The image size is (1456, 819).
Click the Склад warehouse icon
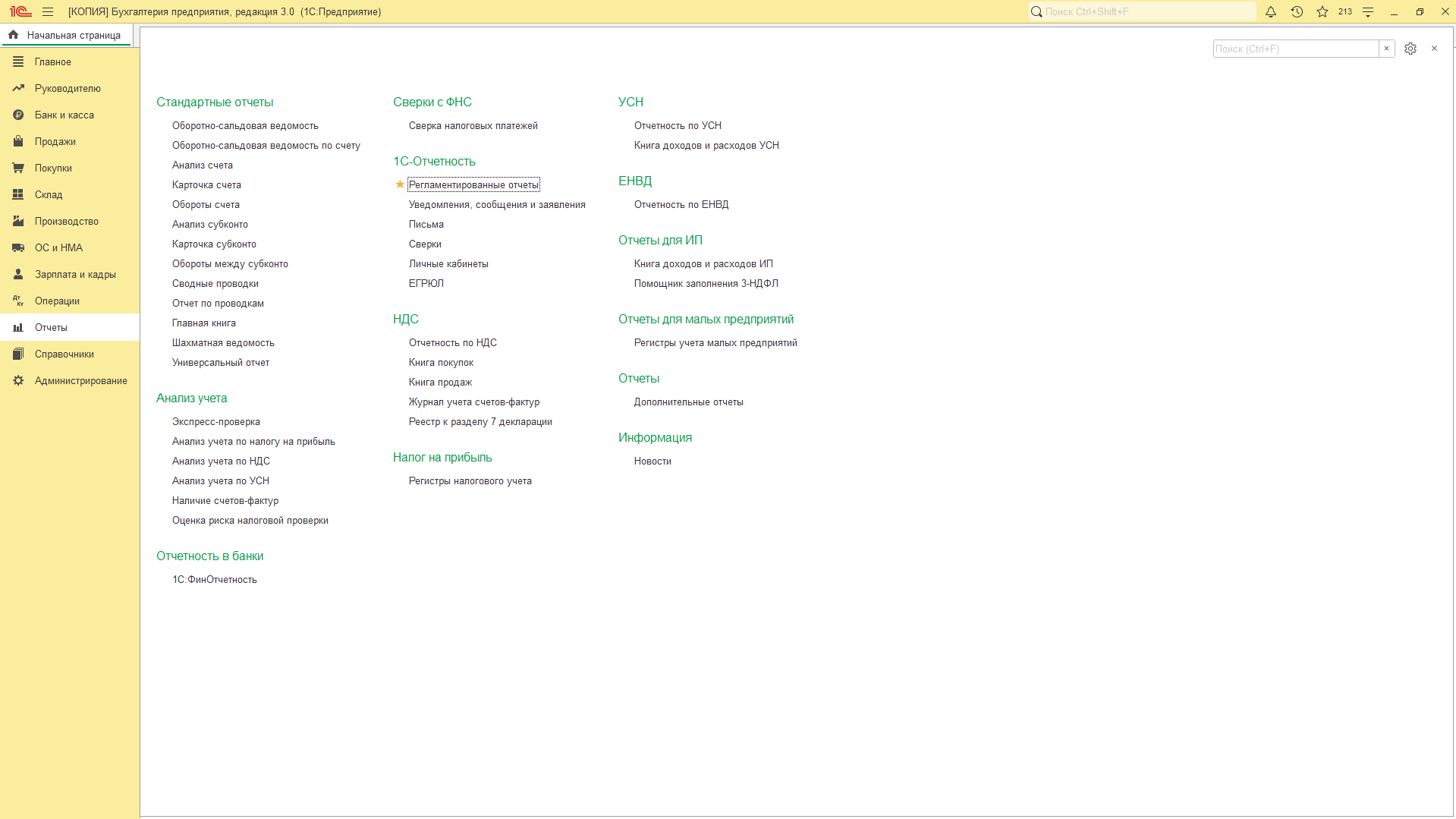18,194
